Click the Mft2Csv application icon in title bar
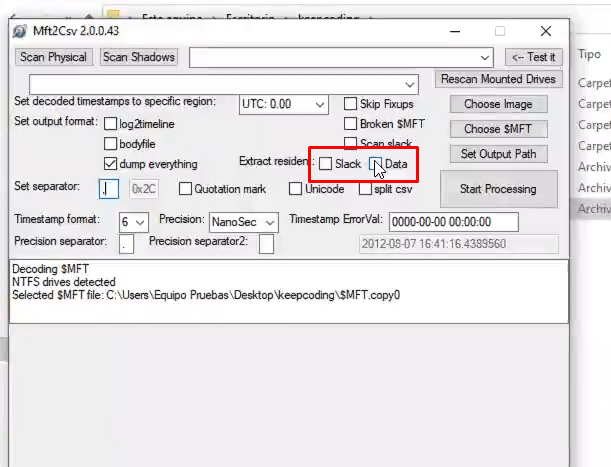This screenshot has height=467, width=611. (x=19, y=31)
